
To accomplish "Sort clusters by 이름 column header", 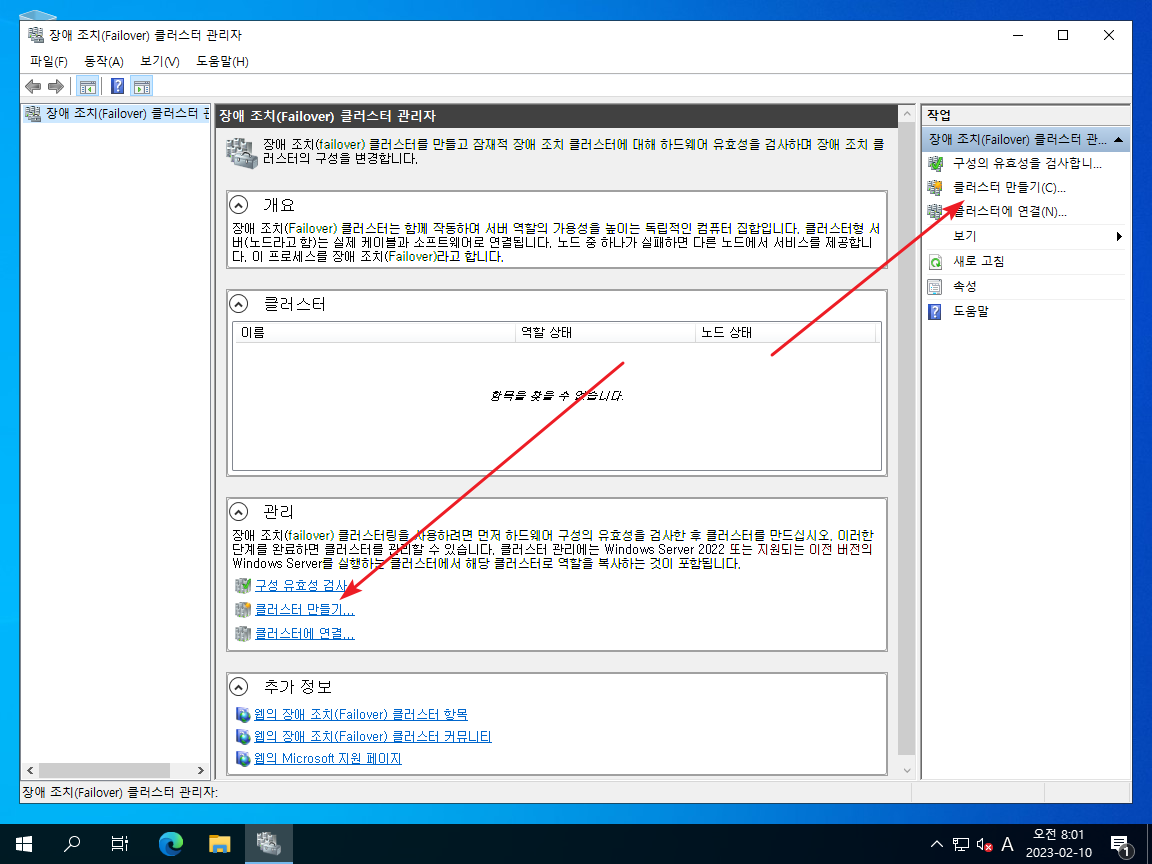I will click(x=374, y=332).
